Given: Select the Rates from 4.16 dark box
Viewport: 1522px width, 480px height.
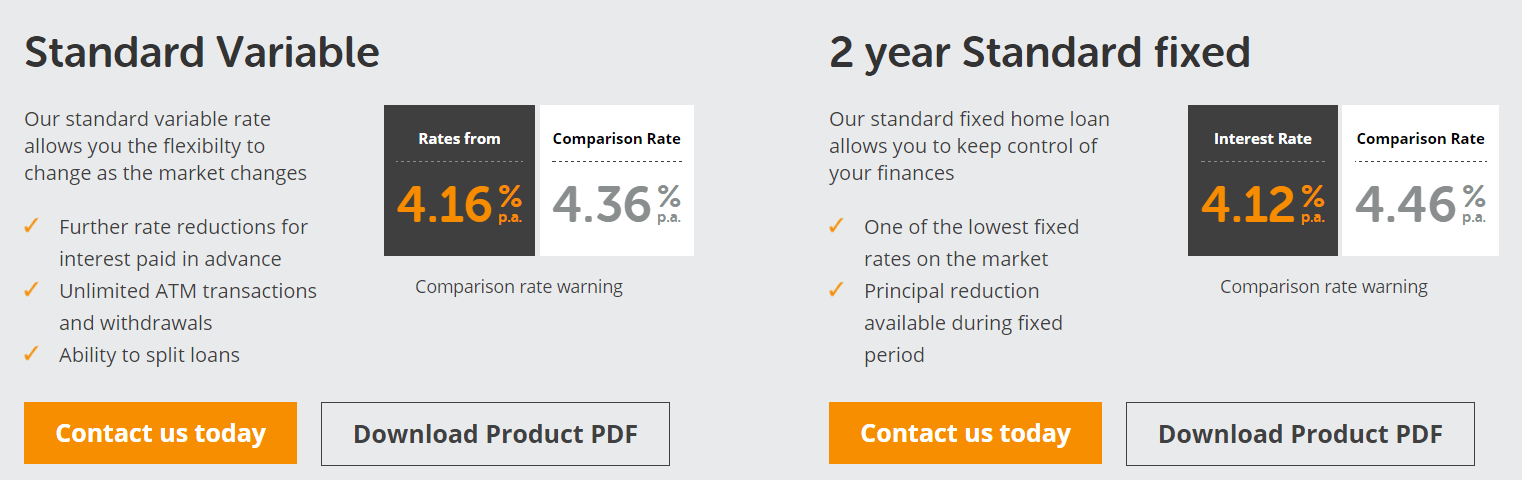Looking at the screenshot, I should [460, 180].
